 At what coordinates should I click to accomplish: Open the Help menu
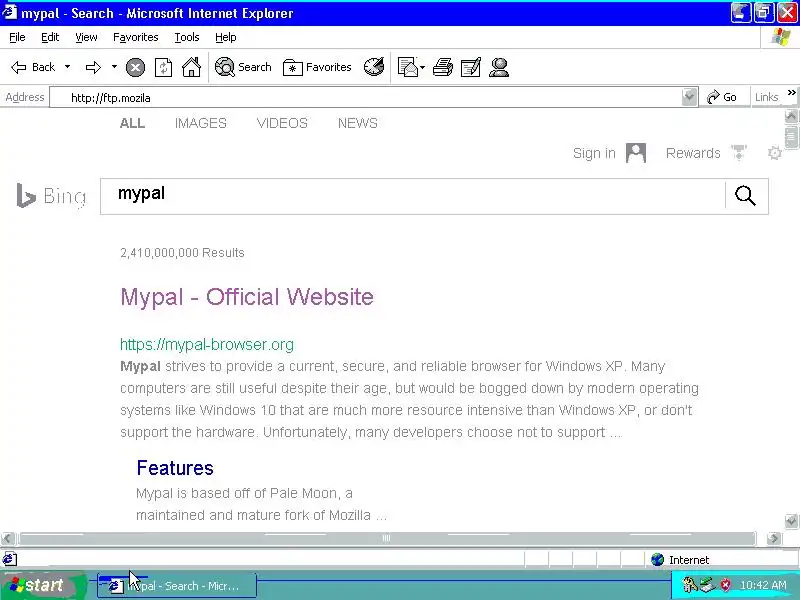tap(226, 37)
